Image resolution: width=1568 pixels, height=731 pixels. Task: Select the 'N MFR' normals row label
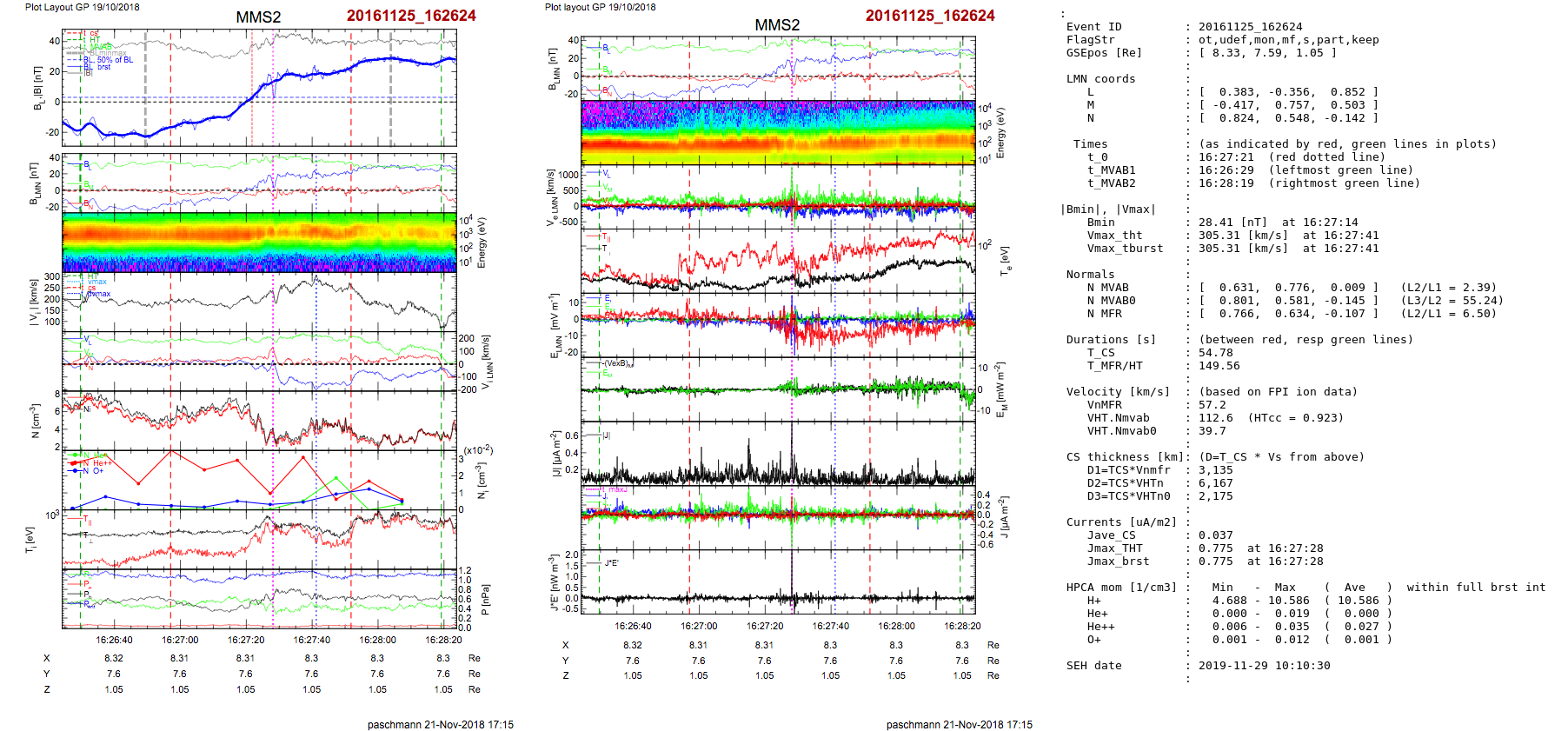pos(1104,314)
